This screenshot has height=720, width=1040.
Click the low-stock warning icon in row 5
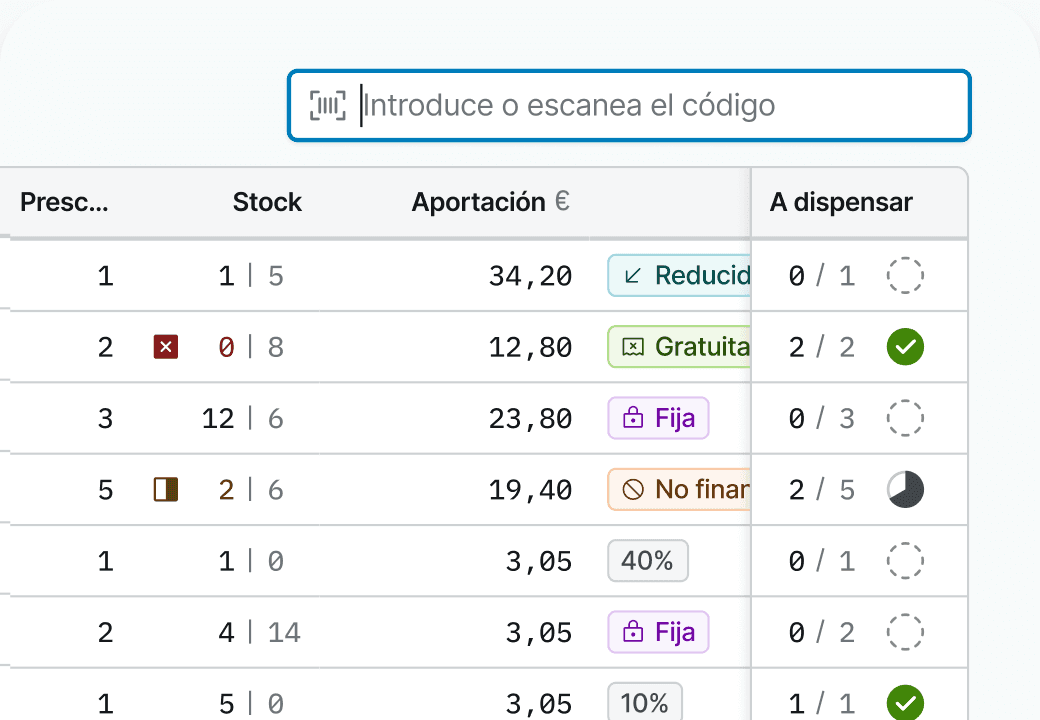click(165, 489)
